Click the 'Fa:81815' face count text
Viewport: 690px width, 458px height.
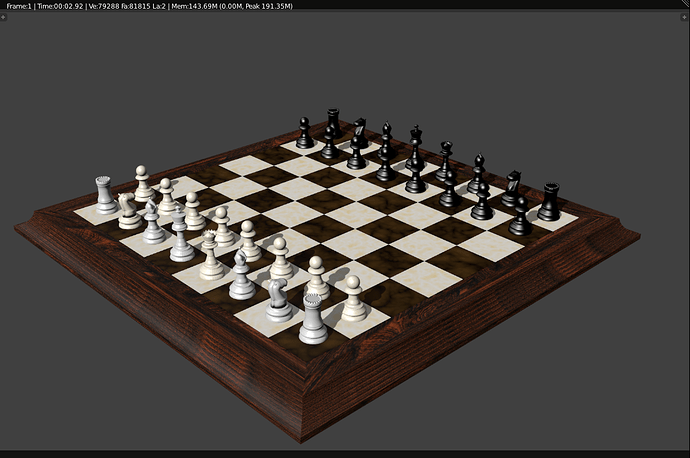point(136,6)
